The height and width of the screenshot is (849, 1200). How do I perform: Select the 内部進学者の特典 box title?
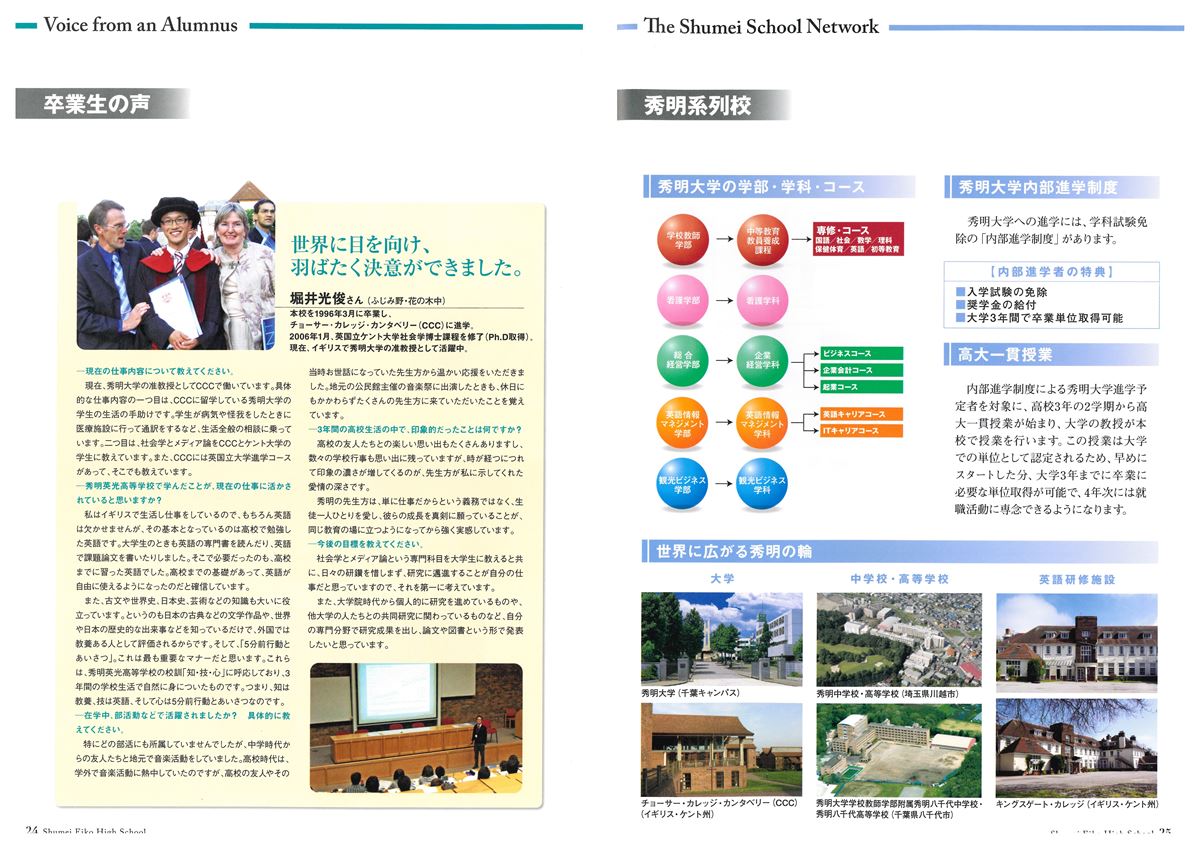tap(1050, 271)
